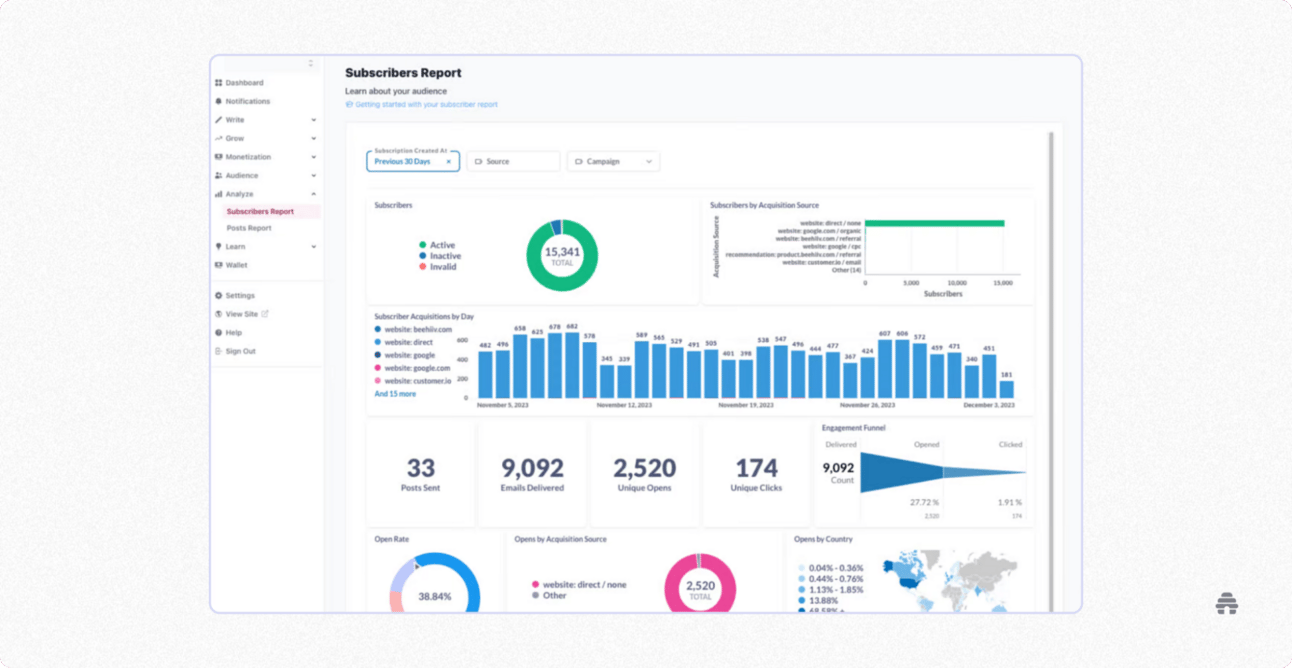The image size is (1292, 668).
Task: Expand the Campaign filter dropdown
Action: click(649, 161)
